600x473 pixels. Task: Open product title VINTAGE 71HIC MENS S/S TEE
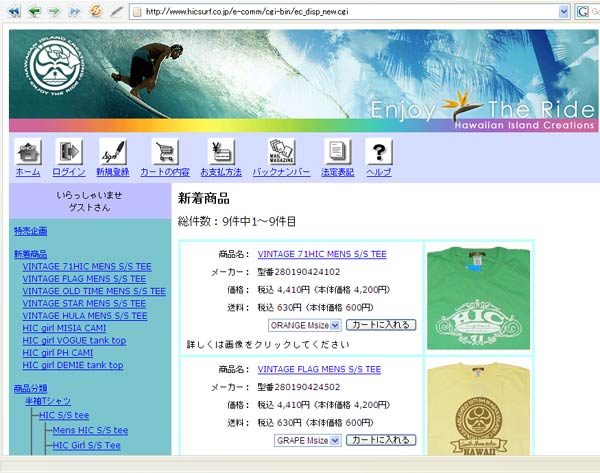point(322,254)
